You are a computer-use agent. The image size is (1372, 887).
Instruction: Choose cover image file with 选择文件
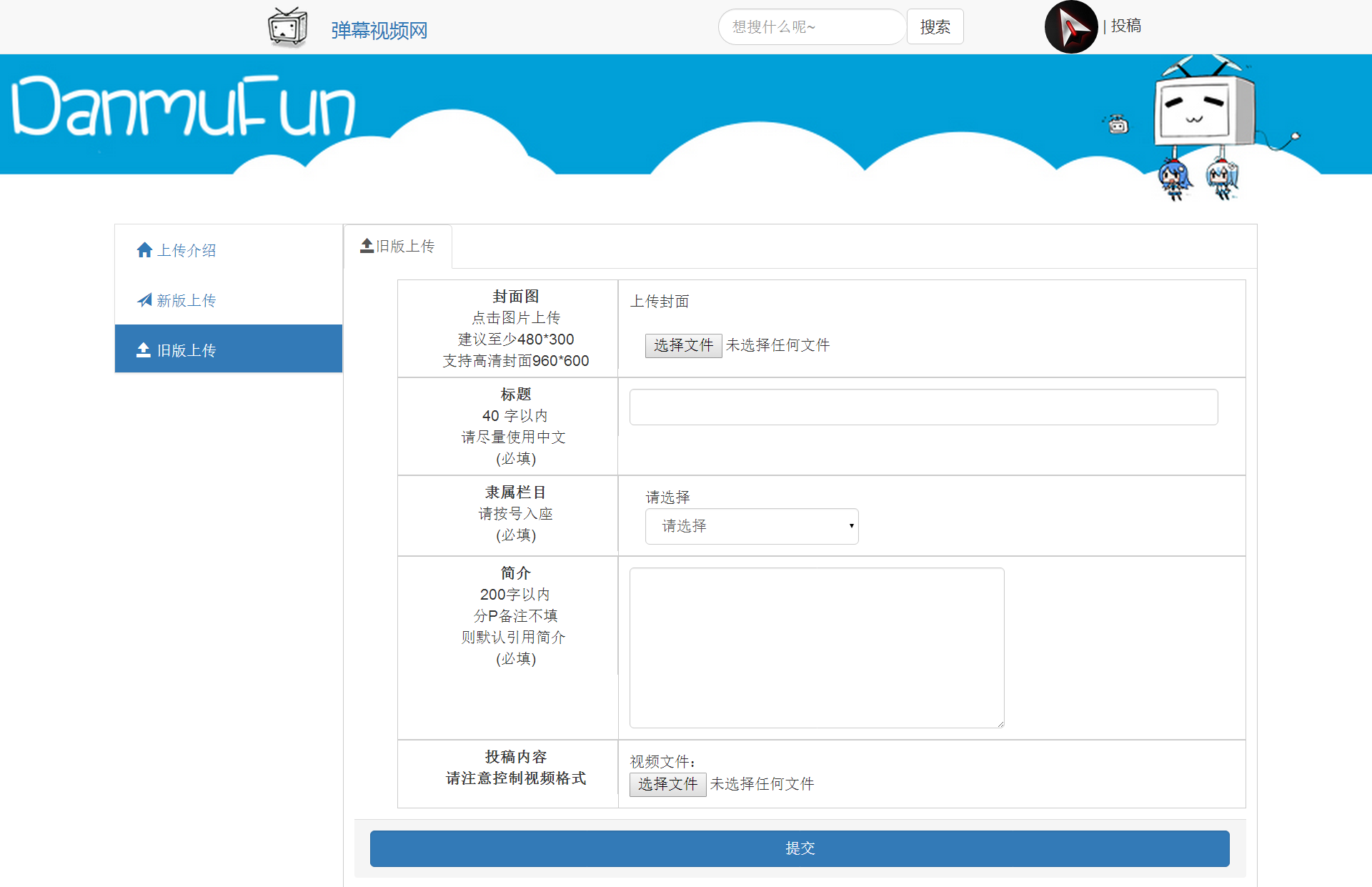click(683, 345)
